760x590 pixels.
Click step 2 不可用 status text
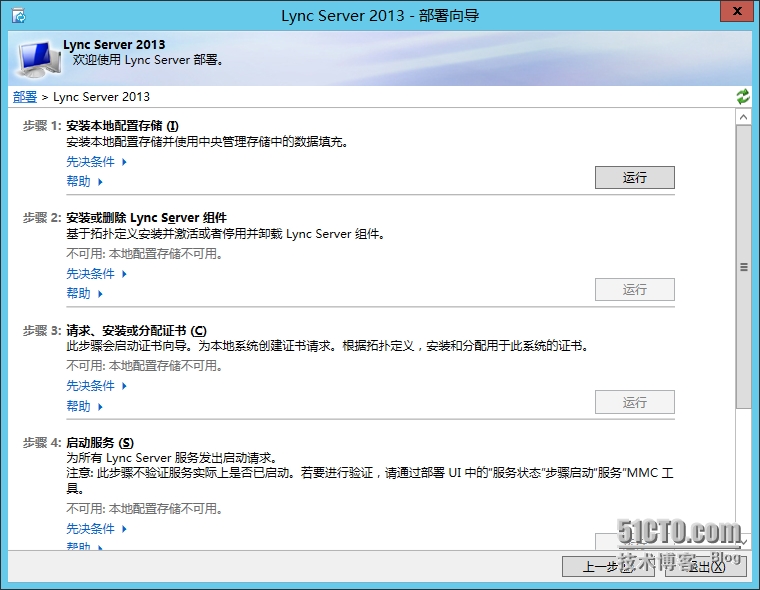tap(144, 254)
